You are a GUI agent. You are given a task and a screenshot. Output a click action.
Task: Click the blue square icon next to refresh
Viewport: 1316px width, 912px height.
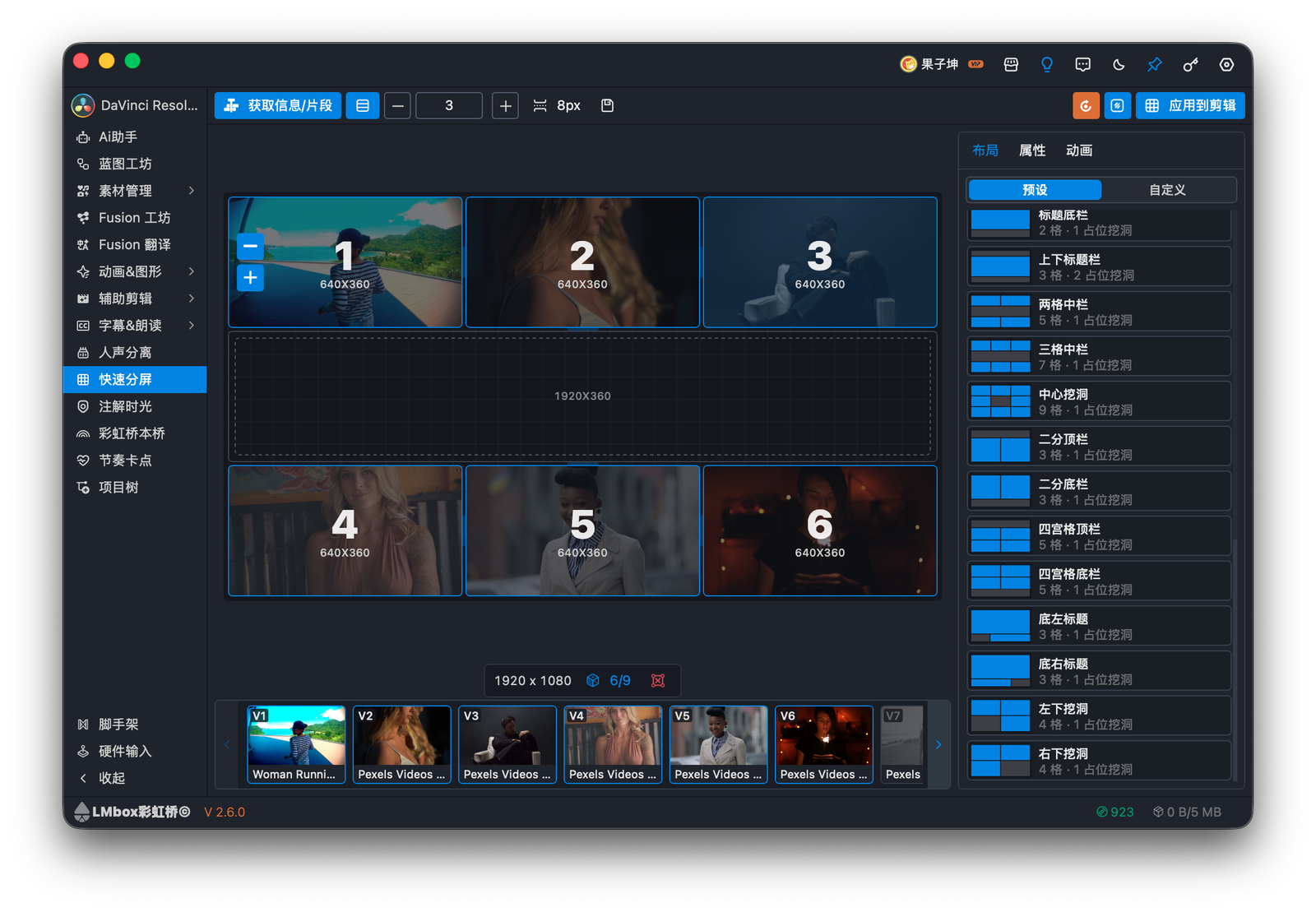[x=1117, y=105]
